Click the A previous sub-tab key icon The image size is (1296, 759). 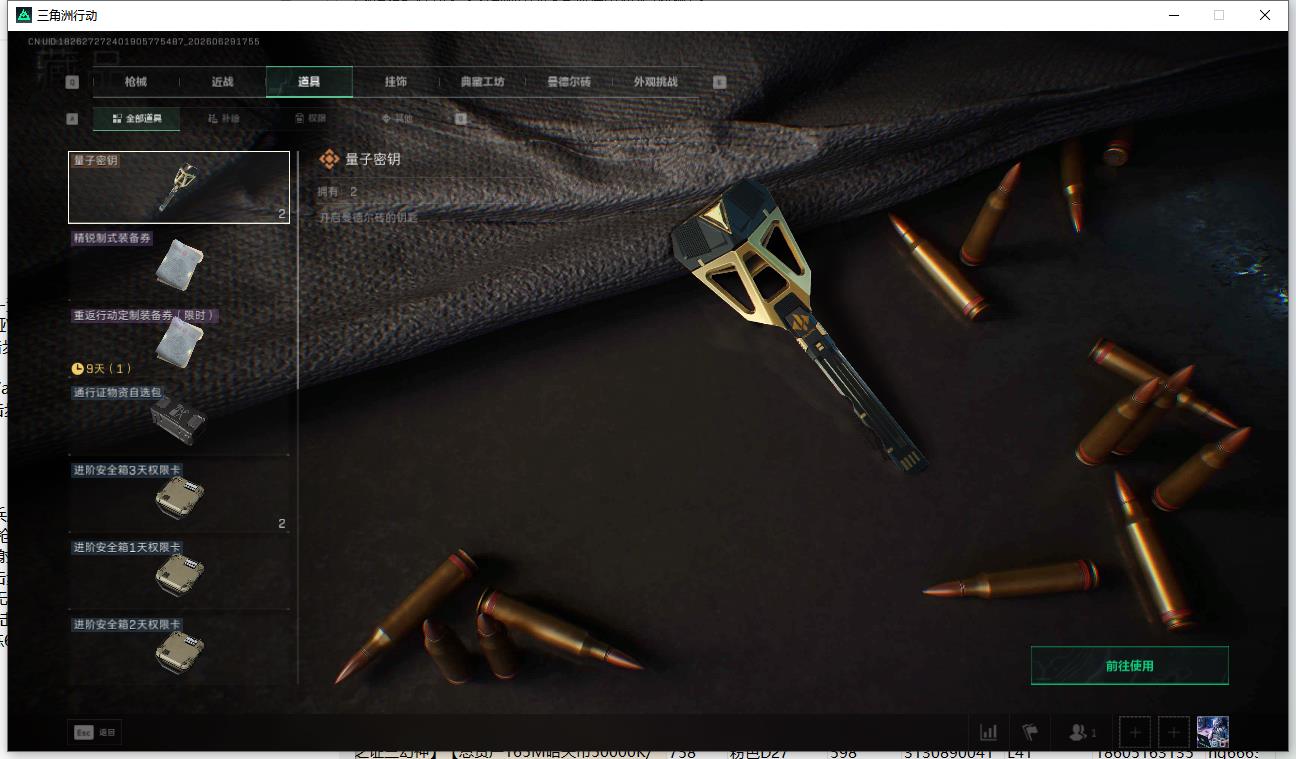tap(72, 118)
